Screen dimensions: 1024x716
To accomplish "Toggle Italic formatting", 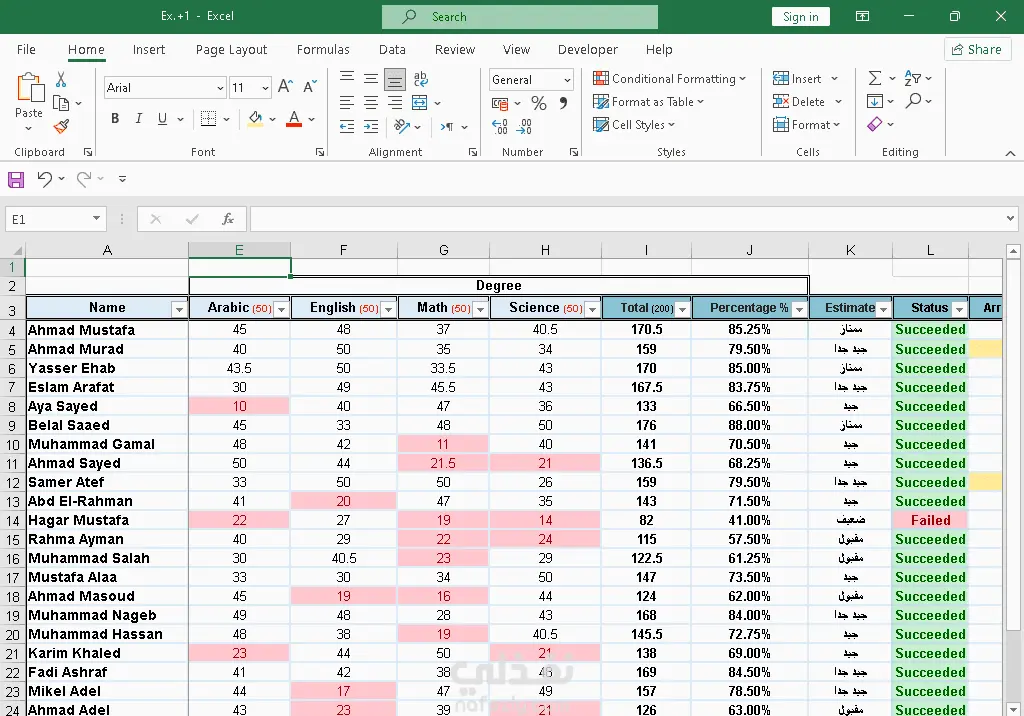I will pyautogui.click(x=139, y=119).
